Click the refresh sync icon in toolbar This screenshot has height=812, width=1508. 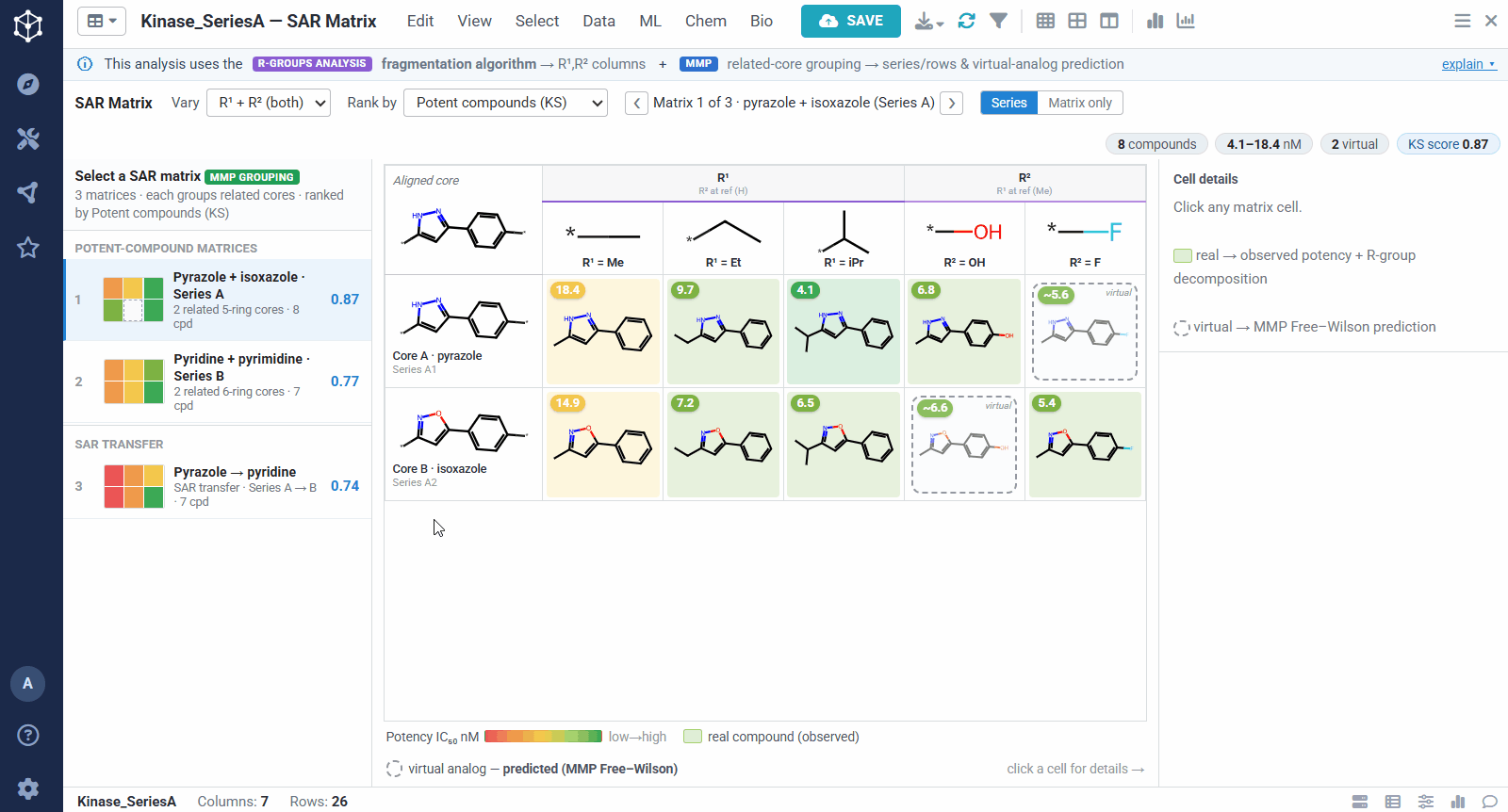(966, 21)
